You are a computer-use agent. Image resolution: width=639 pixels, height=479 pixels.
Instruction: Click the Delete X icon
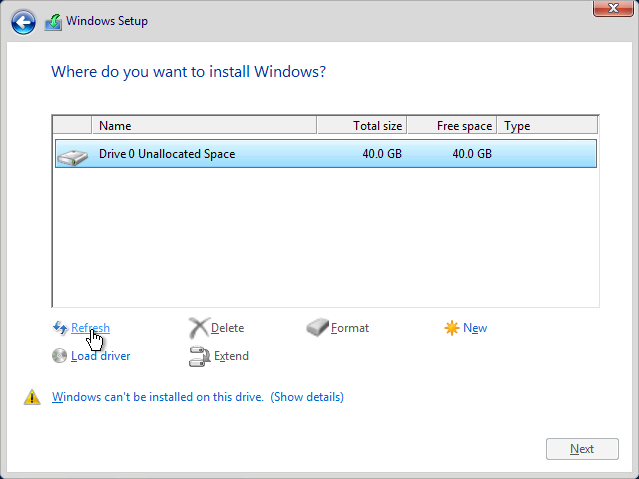click(198, 328)
